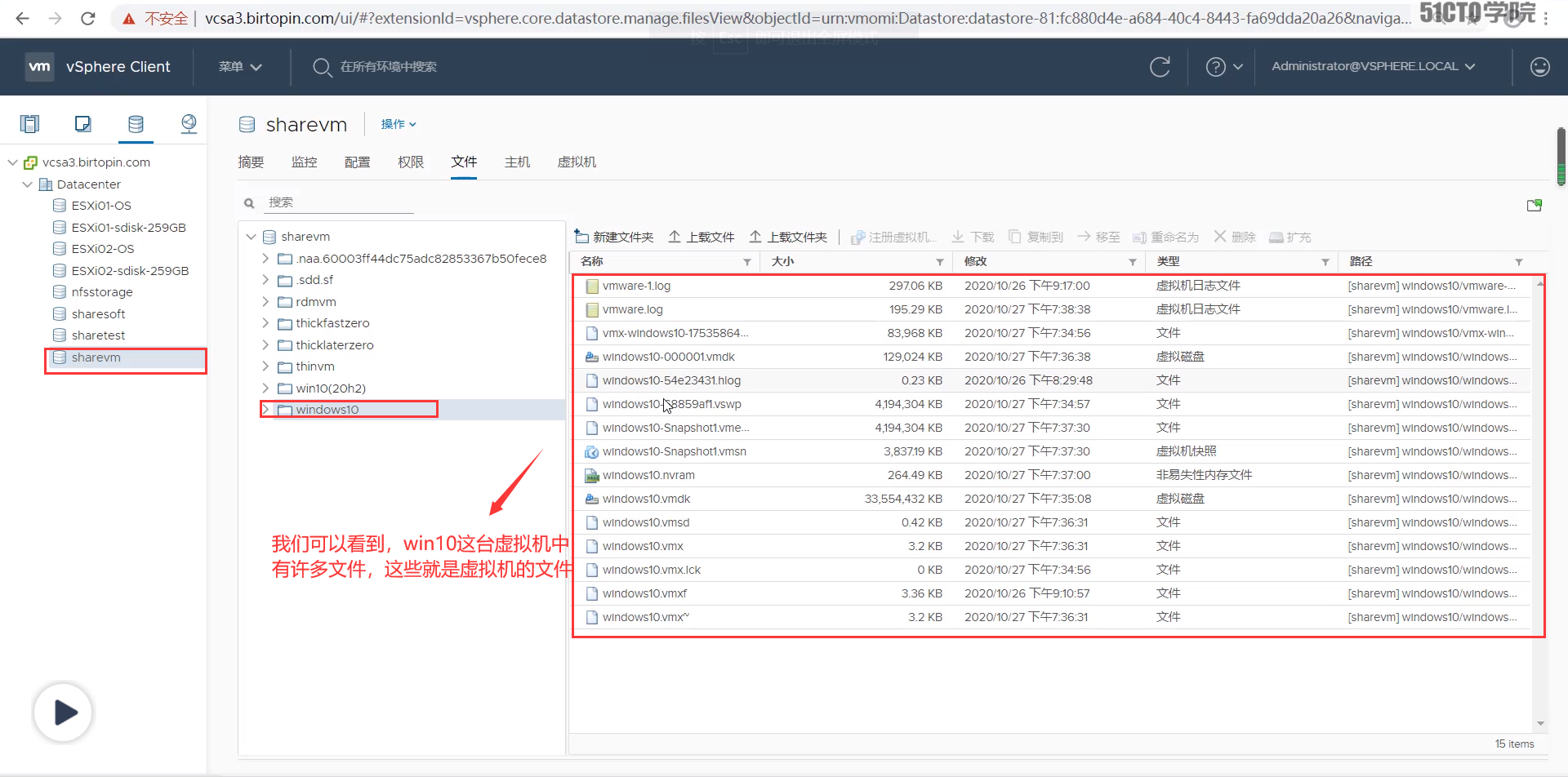Open the VMs (虚拟机) tab
1568x777 pixels.
point(577,162)
